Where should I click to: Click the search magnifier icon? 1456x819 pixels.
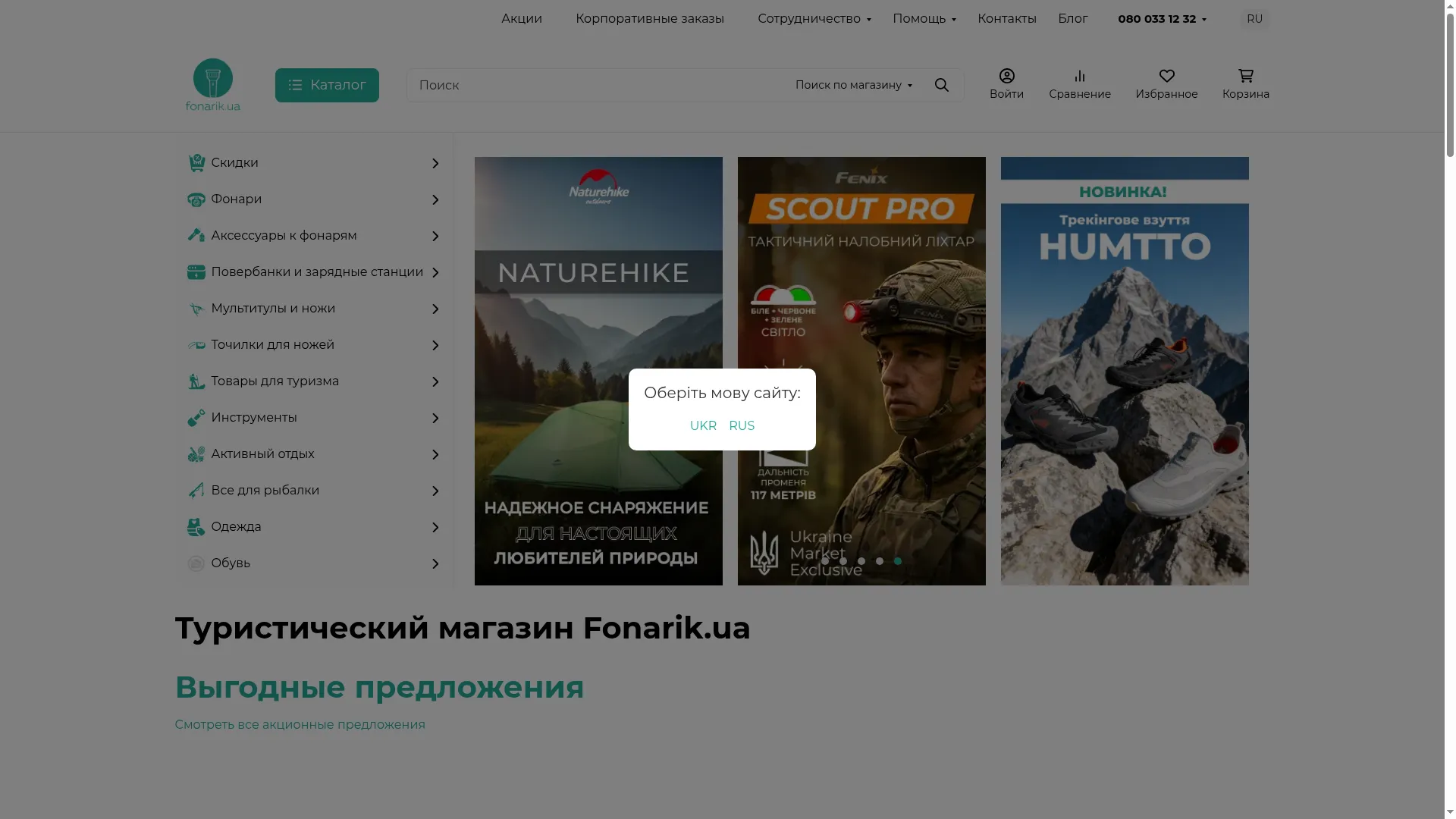pos(942,85)
